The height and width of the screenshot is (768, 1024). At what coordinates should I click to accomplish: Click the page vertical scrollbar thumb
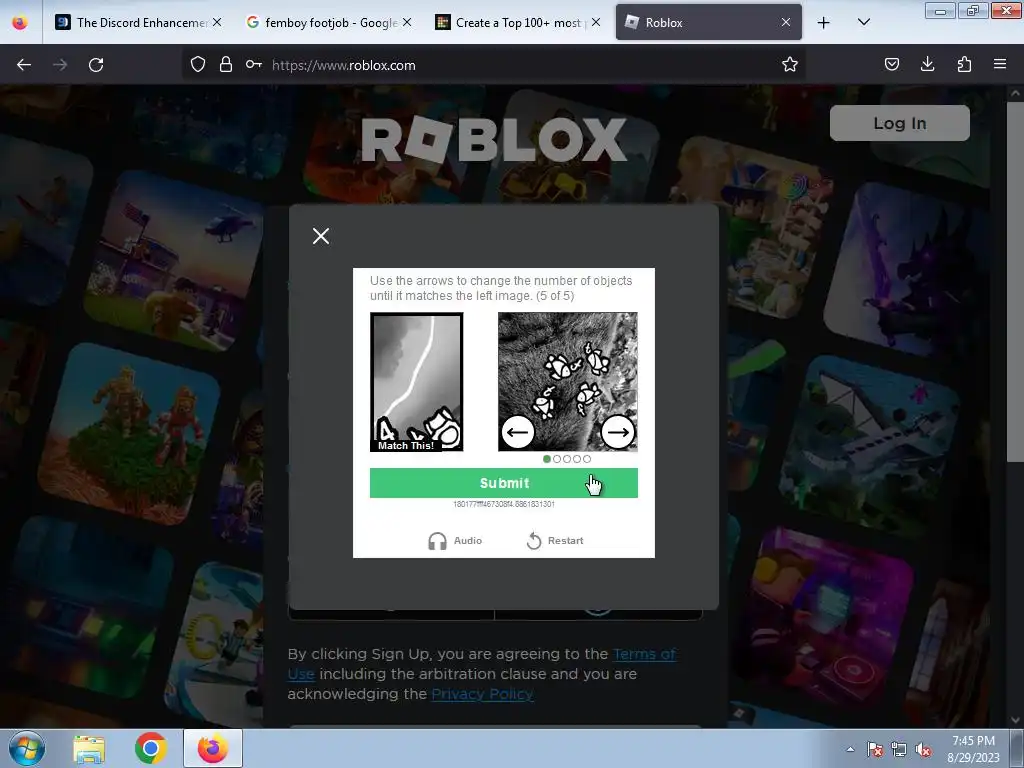click(1015, 281)
